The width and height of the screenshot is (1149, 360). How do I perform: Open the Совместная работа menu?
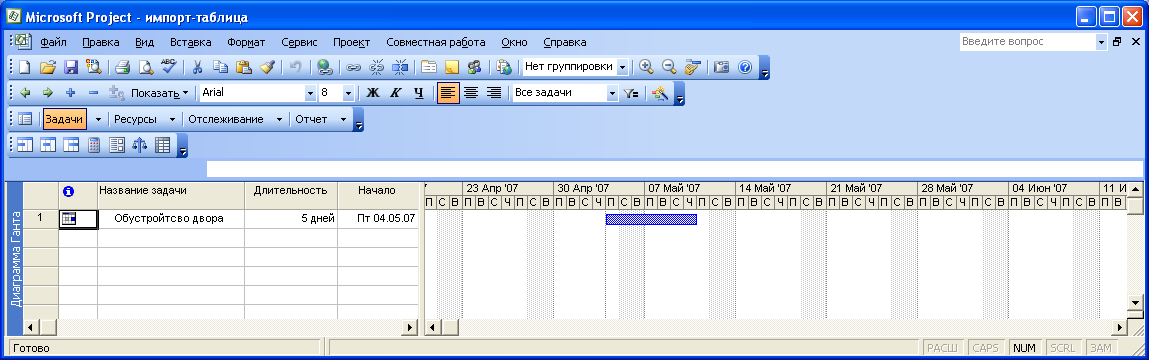click(x=436, y=43)
